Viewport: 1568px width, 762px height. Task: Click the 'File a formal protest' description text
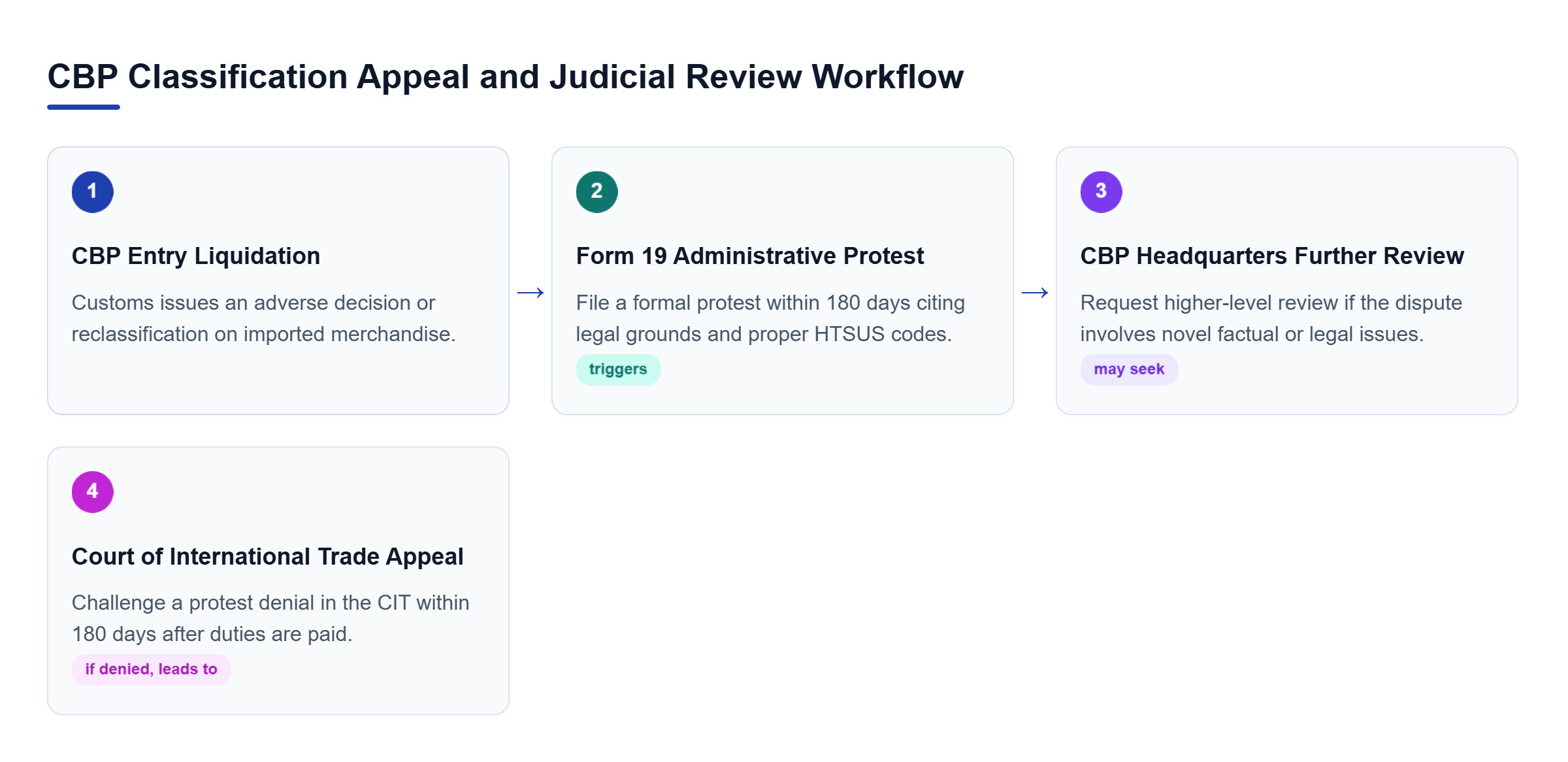(770, 318)
